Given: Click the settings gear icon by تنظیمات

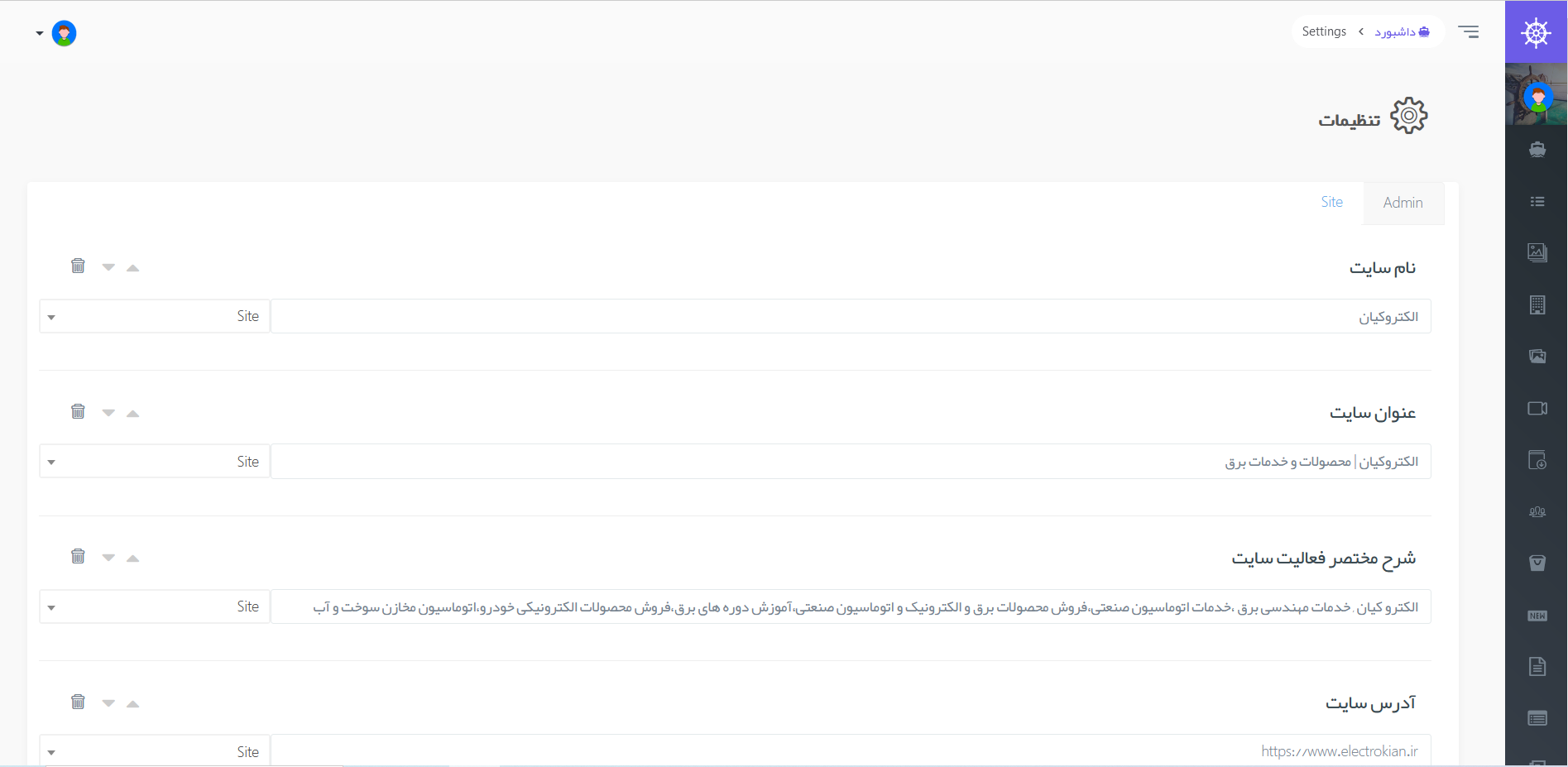Looking at the screenshot, I should [x=1409, y=116].
